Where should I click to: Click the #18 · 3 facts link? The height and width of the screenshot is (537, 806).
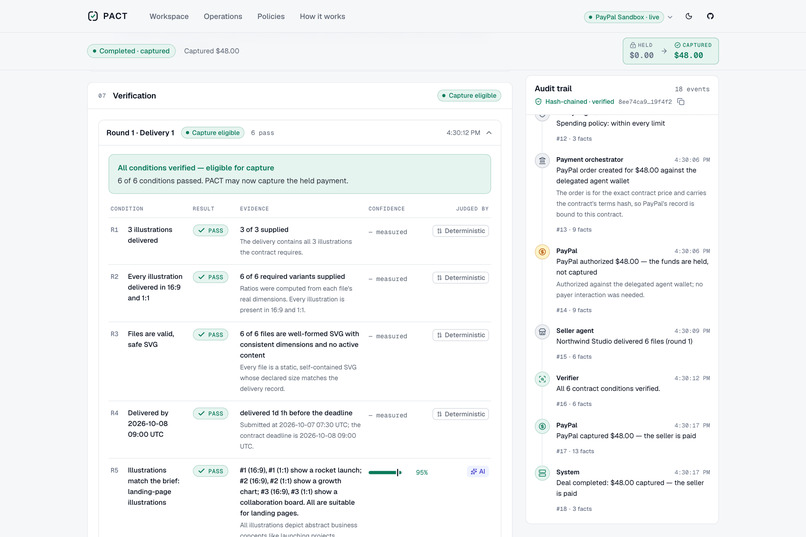click(x=574, y=509)
